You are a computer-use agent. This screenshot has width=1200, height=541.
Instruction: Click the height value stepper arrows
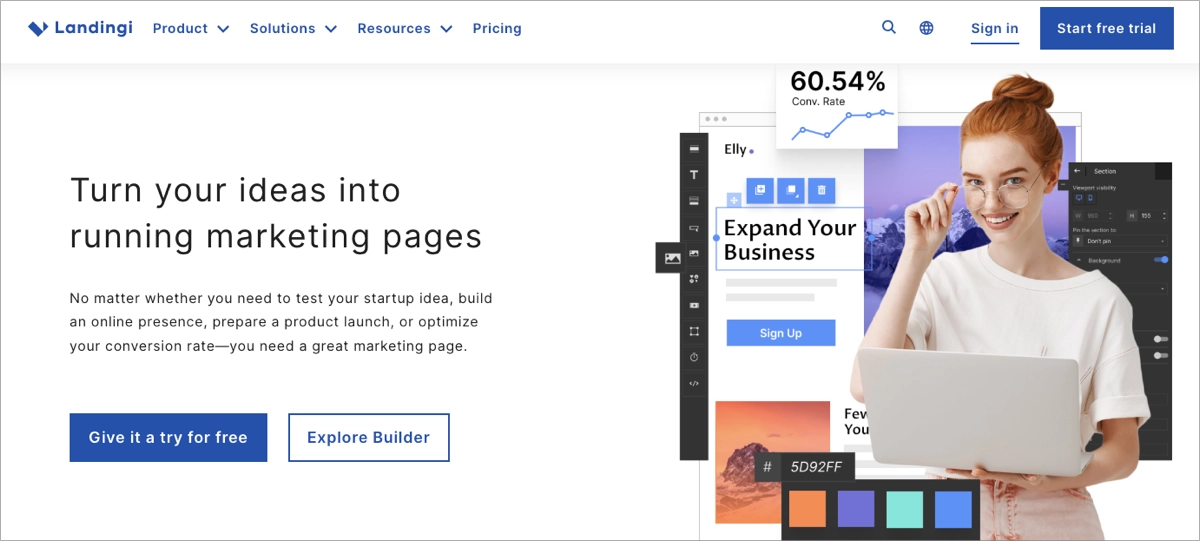[1164, 215]
